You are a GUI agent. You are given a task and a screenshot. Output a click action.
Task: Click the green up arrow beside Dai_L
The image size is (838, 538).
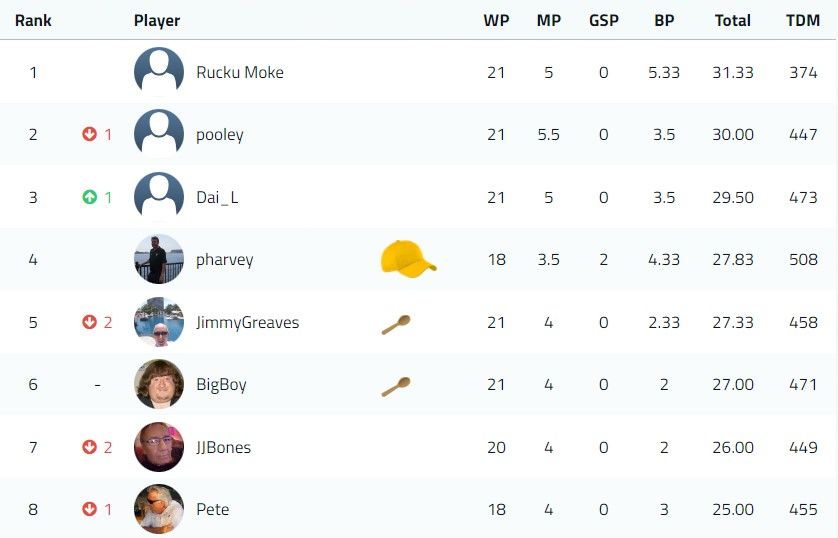click(89, 197)
